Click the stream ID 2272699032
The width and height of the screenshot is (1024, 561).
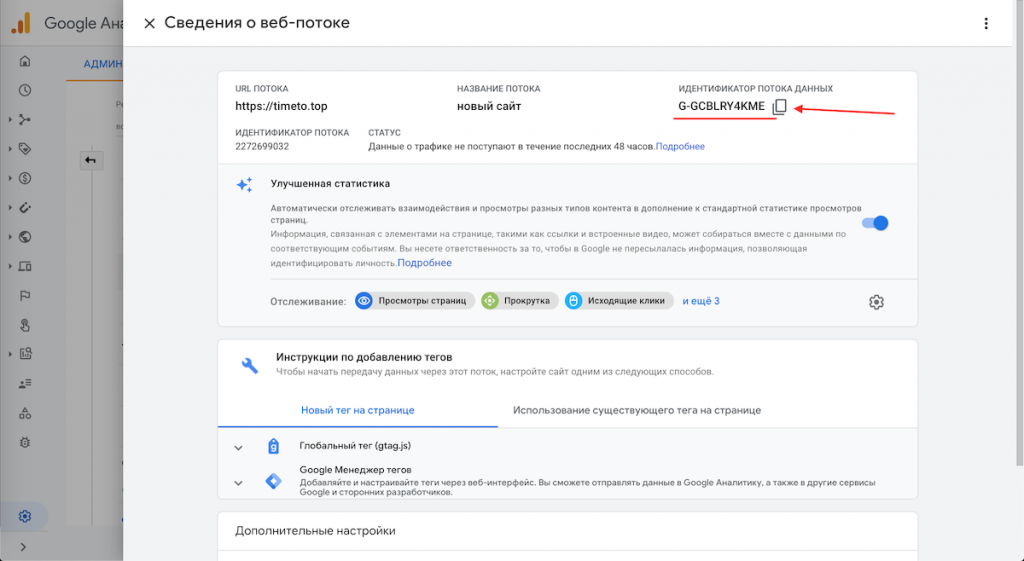[262, 146]
